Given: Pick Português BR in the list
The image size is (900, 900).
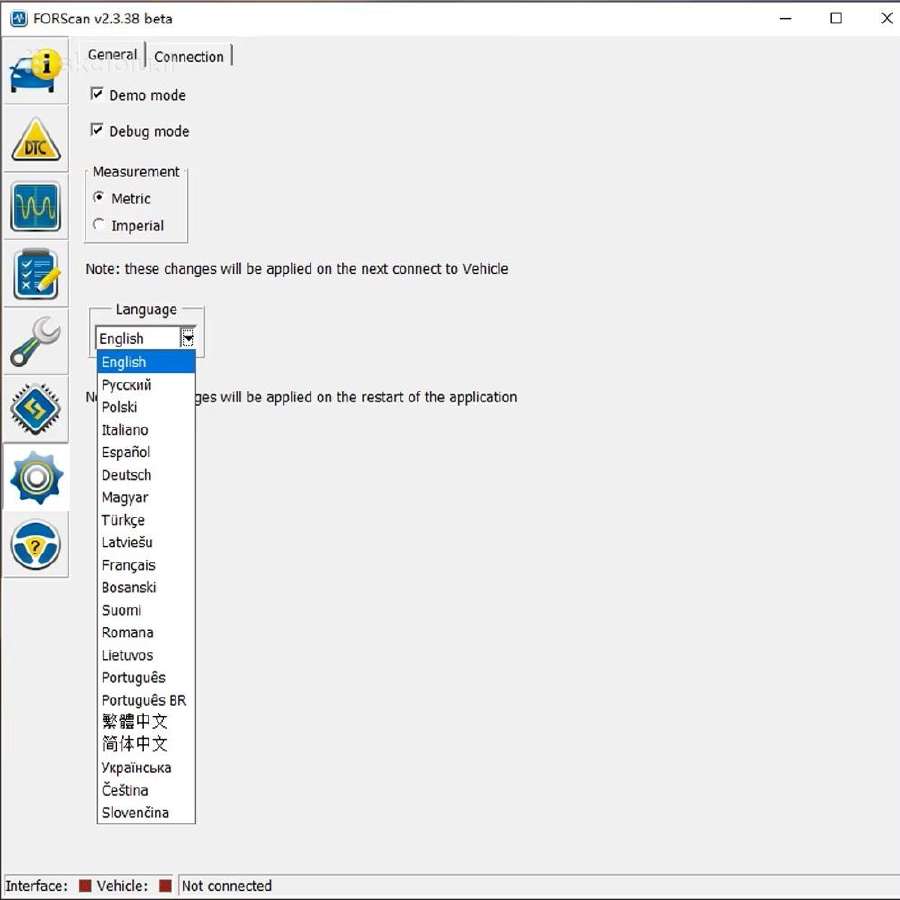Looking at the screenshot, I should (x=146, y=700).
